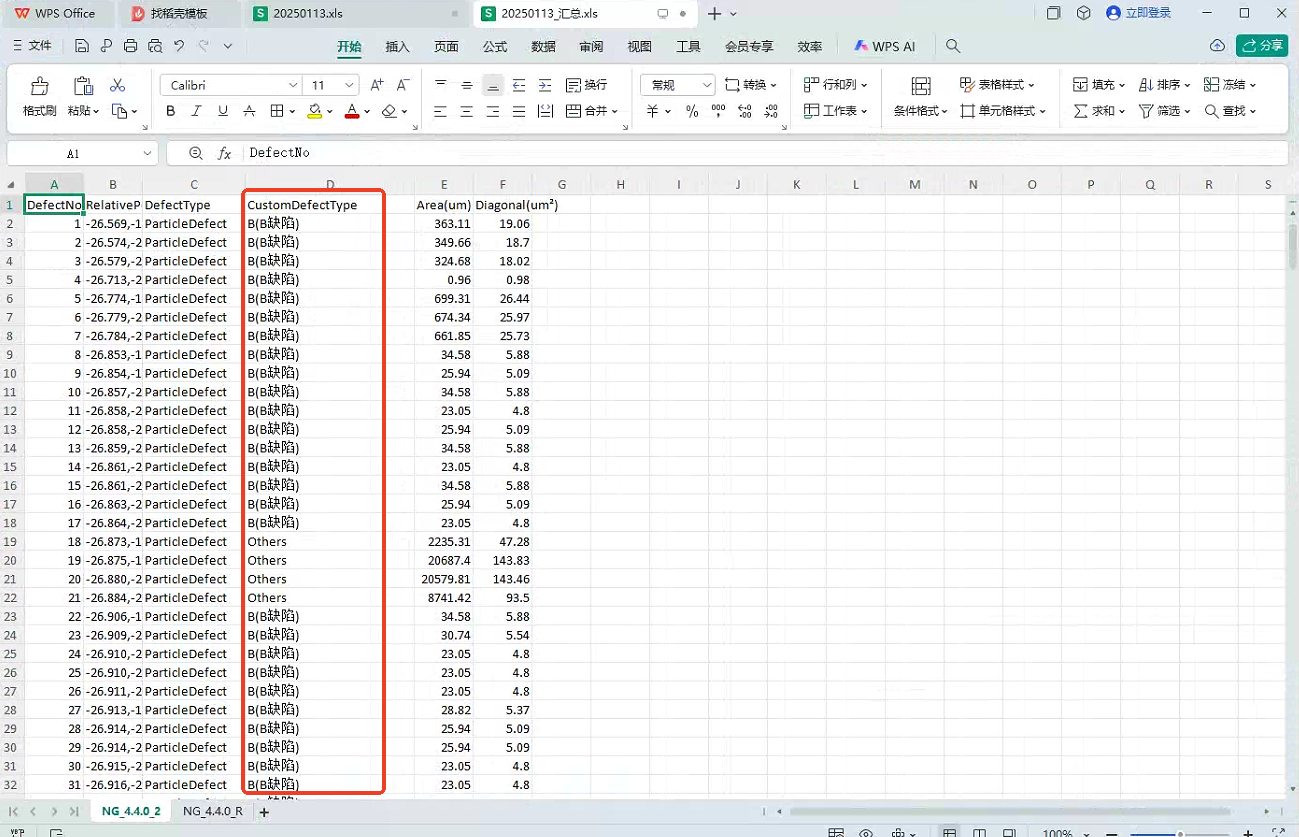Align cell content to the bottom
The width and height of the screenshot is (1299, 837).
[493, 85]
